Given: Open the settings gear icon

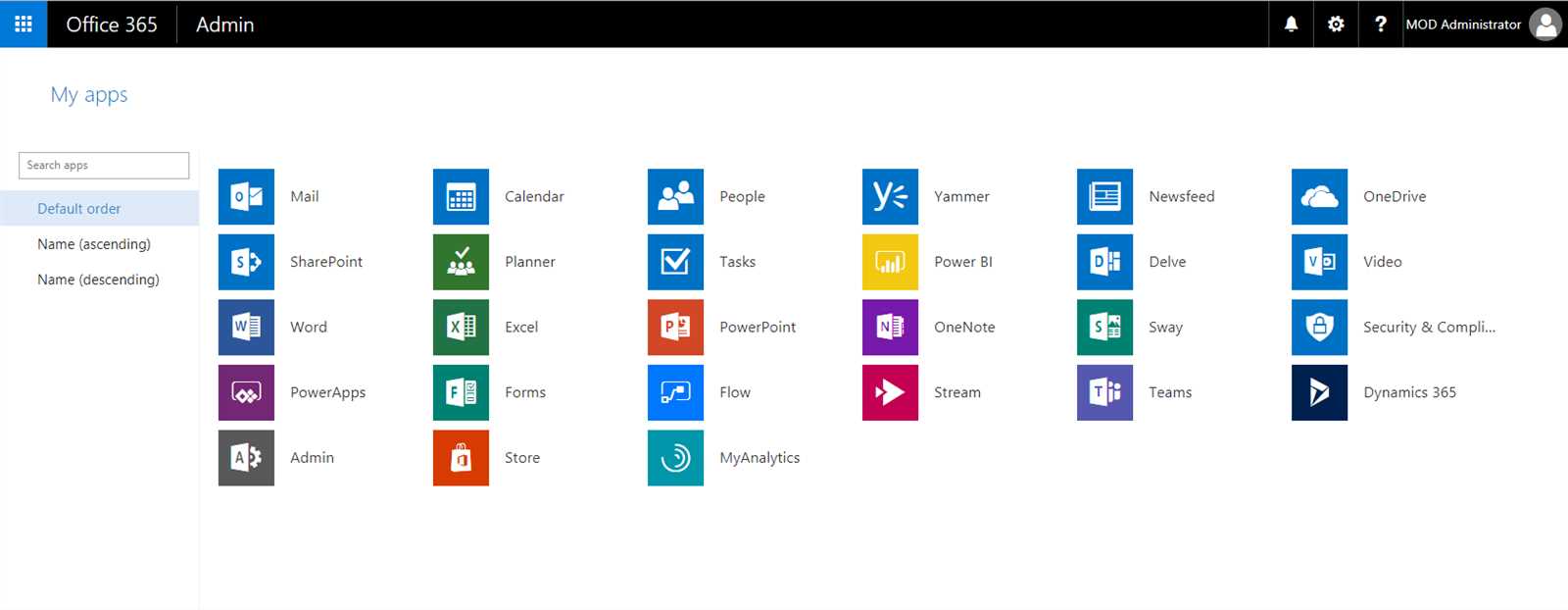Looking at the screenshot, I should [x=1336, y=25].
